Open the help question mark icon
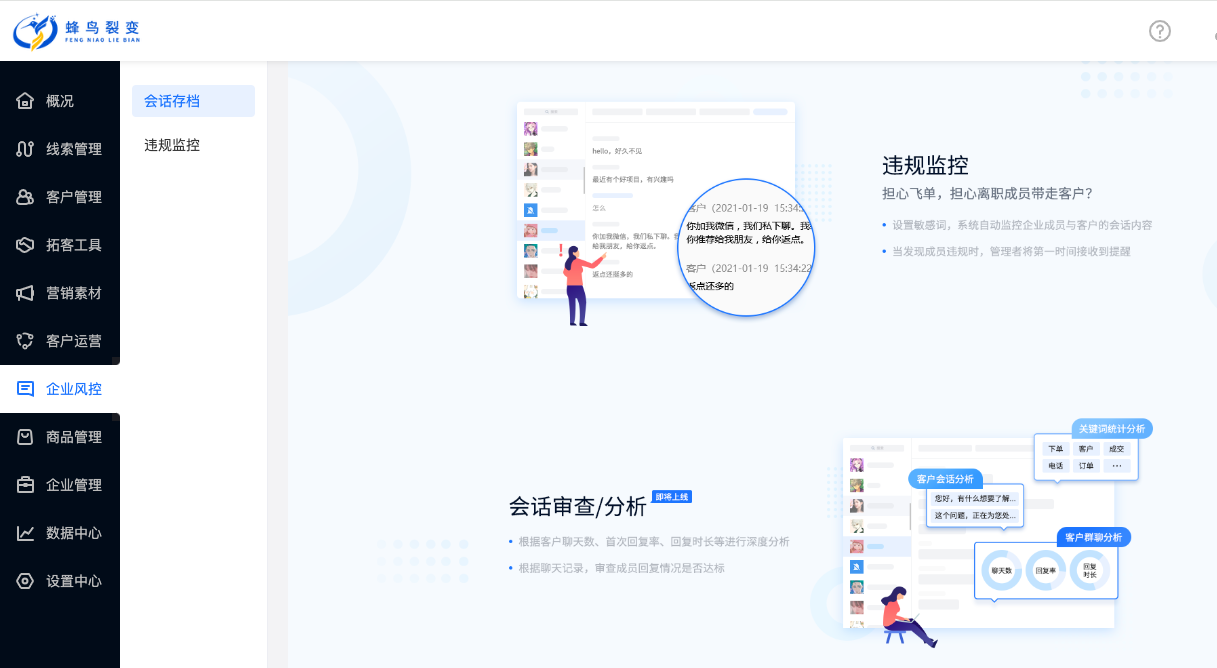Image resolution: width=1217 pixels, height=668 pixels. [1159, 31]
